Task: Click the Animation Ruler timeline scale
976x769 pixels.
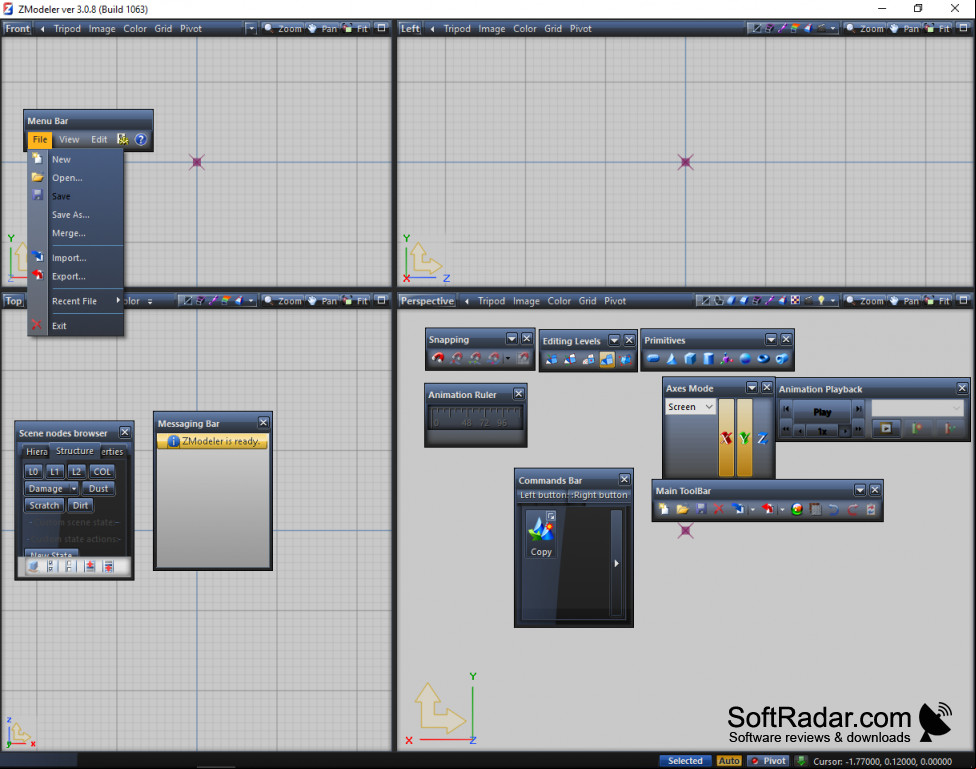Action: [476, 418]
